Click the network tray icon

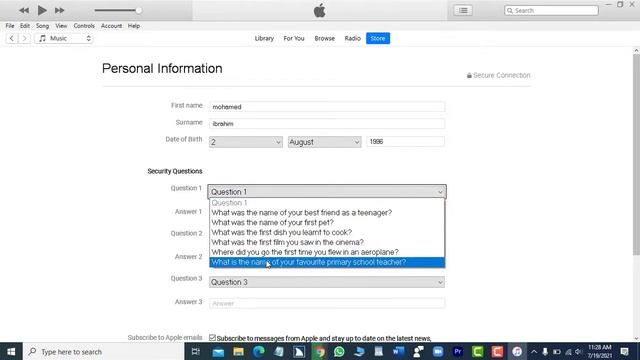click(x=568, y=351)
